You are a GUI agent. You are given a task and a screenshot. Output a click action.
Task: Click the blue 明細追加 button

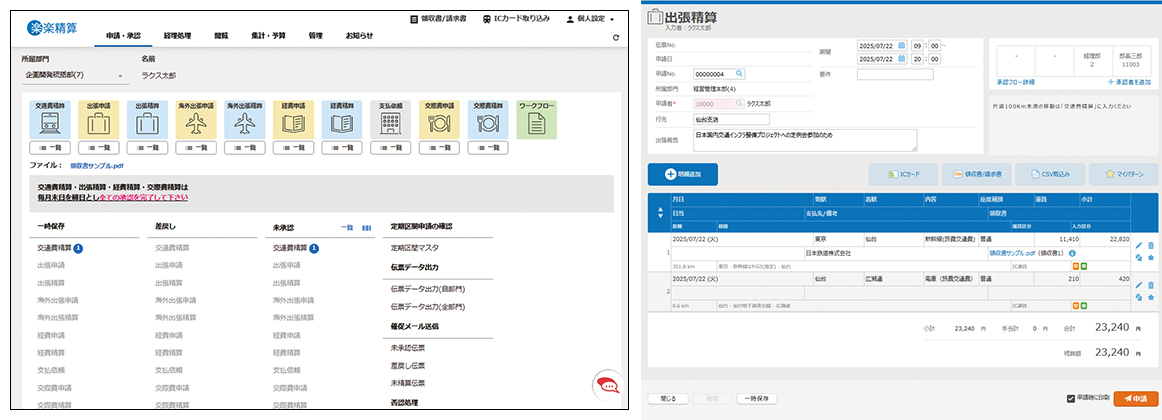point(682,173)
